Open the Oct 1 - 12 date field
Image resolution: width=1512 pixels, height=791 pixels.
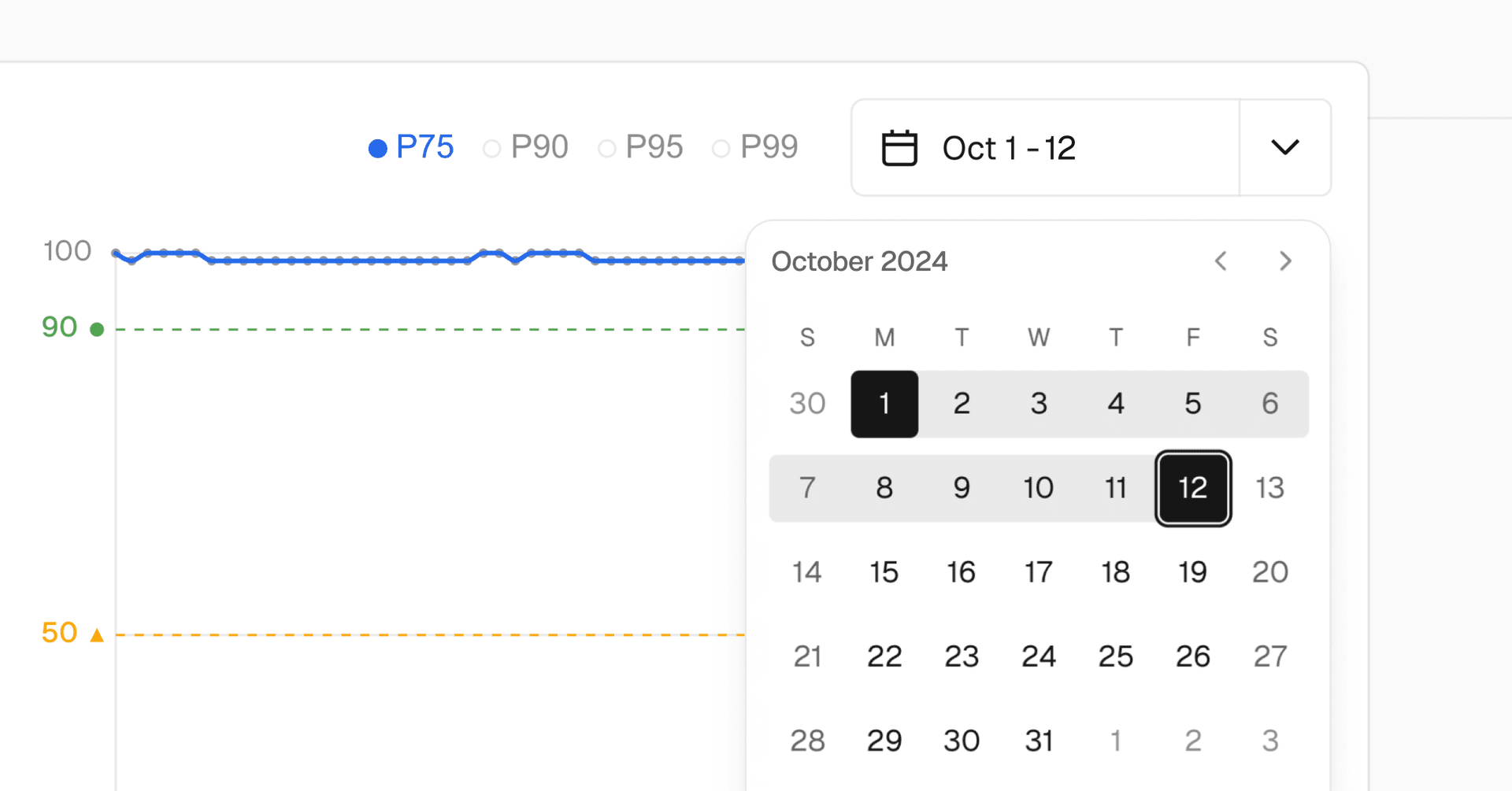point(1008,148)
